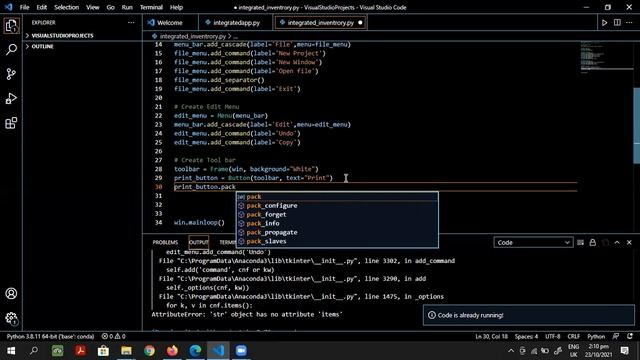This screenshot has width=640, height=360.
Task: Open the Accounts icon in activity bar
Action: [11, 293]
